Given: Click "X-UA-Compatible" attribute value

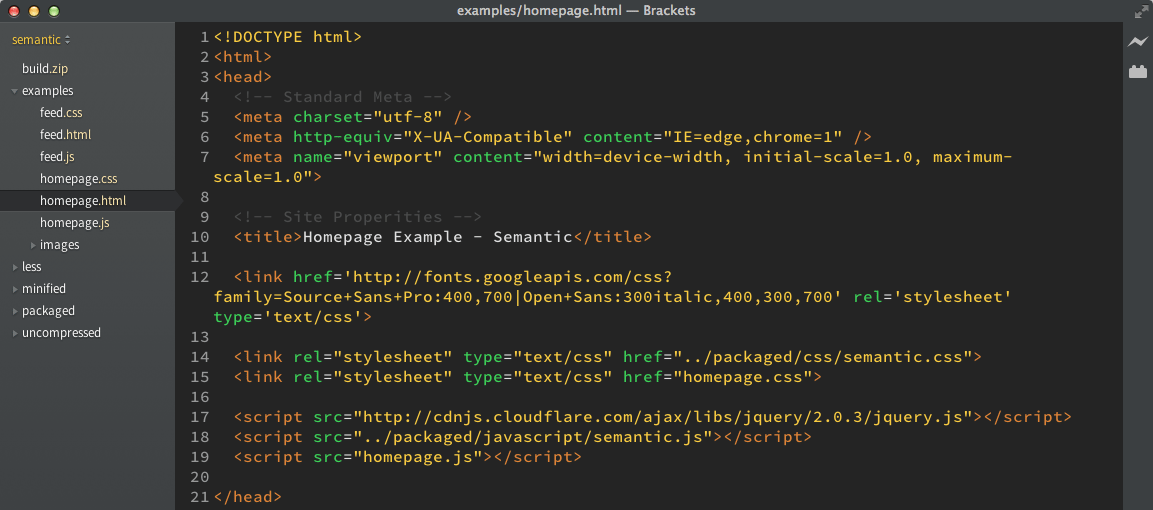Looking at the screenshot, I should pyautogui.click(x=487, y=137).
